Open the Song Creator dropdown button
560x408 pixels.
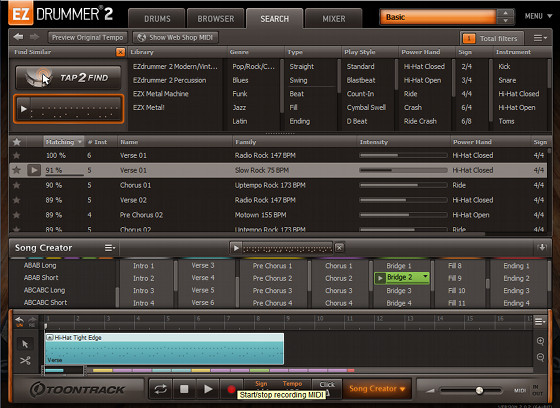[377, 389]
